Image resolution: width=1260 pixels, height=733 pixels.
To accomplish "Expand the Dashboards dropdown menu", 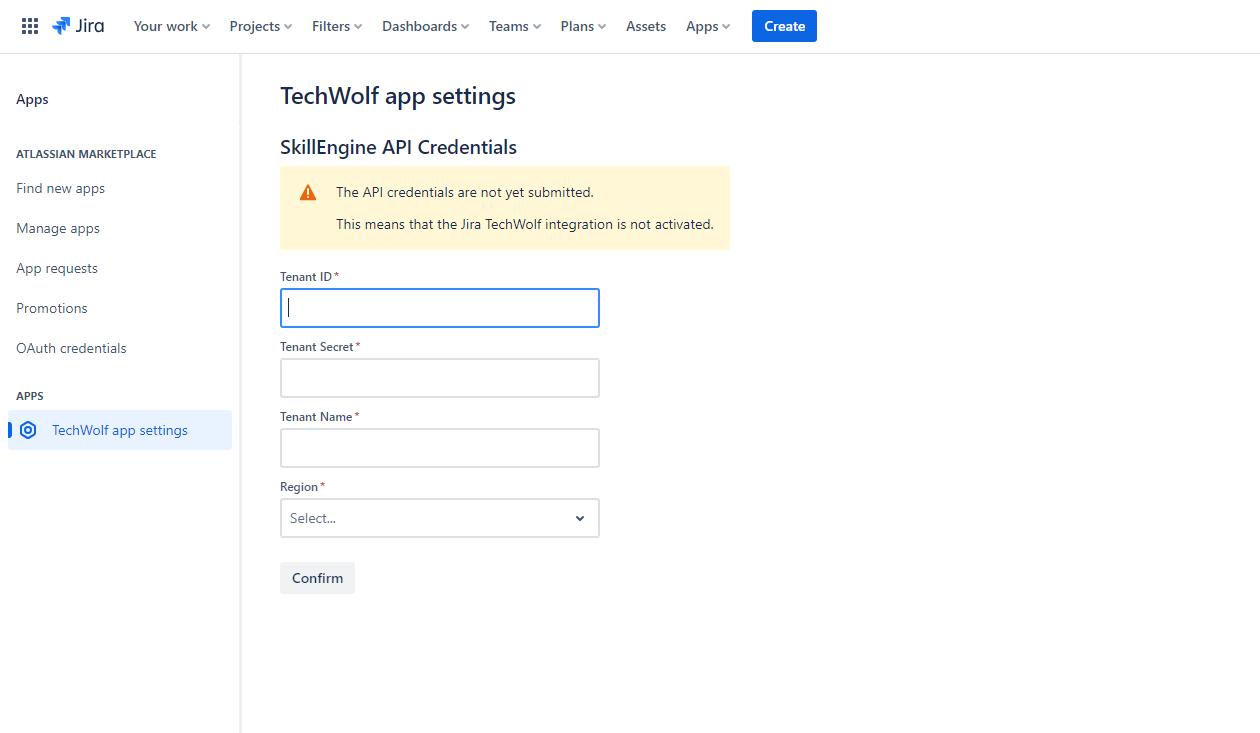I will point(425,26).
